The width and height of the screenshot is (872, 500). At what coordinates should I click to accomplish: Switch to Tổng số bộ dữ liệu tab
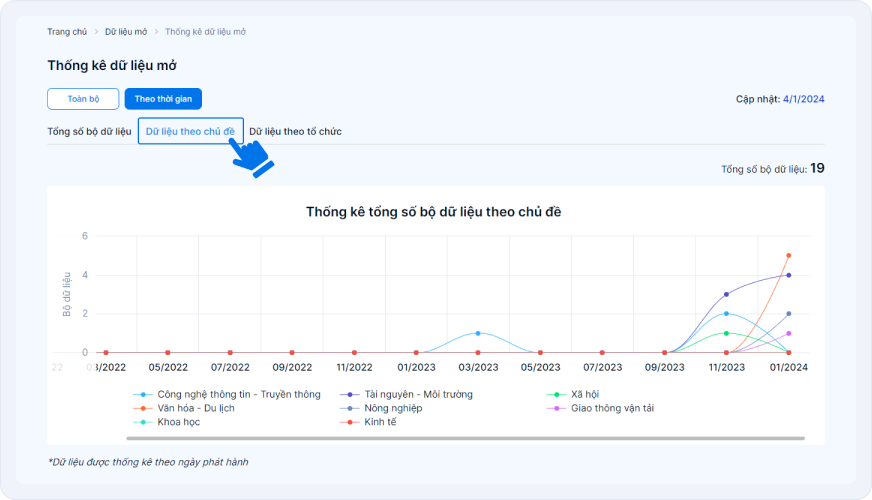click(89, 131)
